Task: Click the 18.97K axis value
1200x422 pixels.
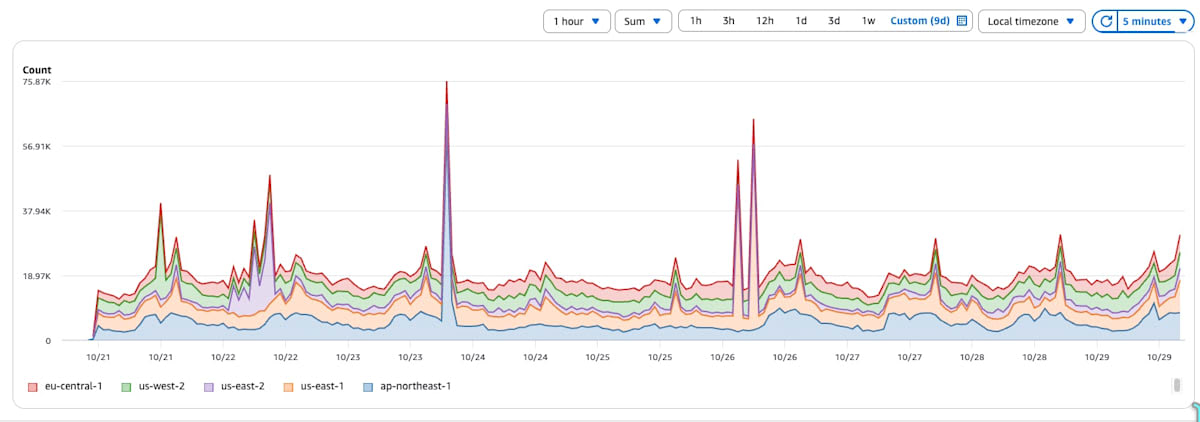Action: 37,276
